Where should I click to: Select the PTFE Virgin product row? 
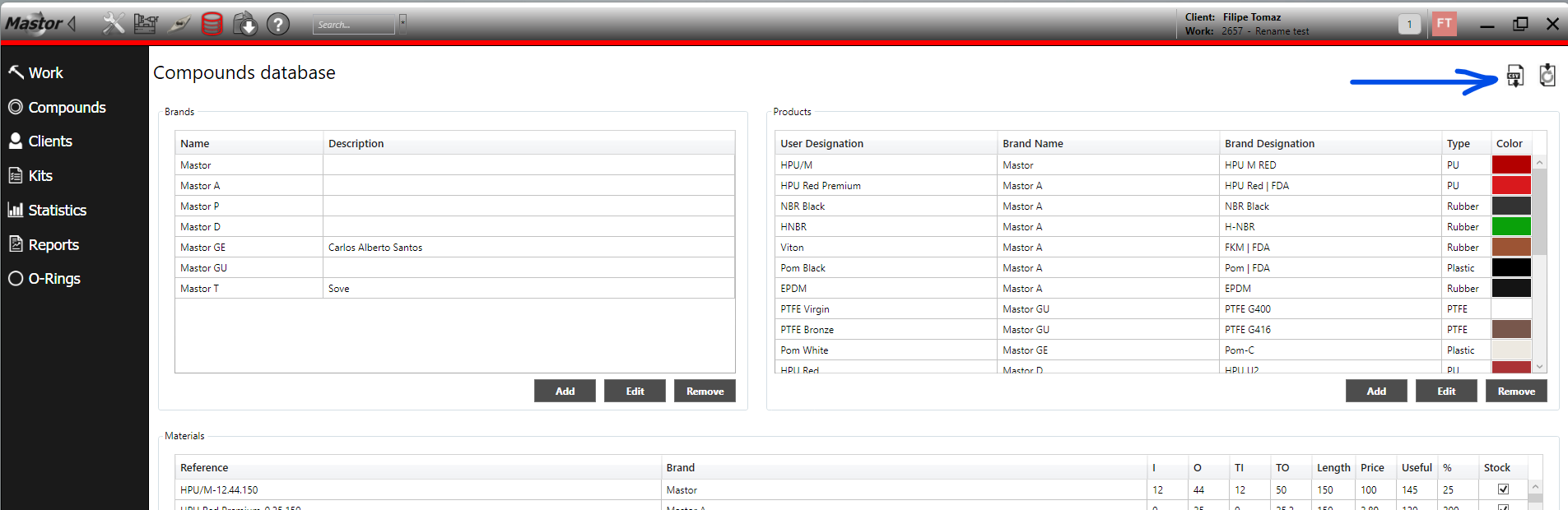click(1153, 308)
